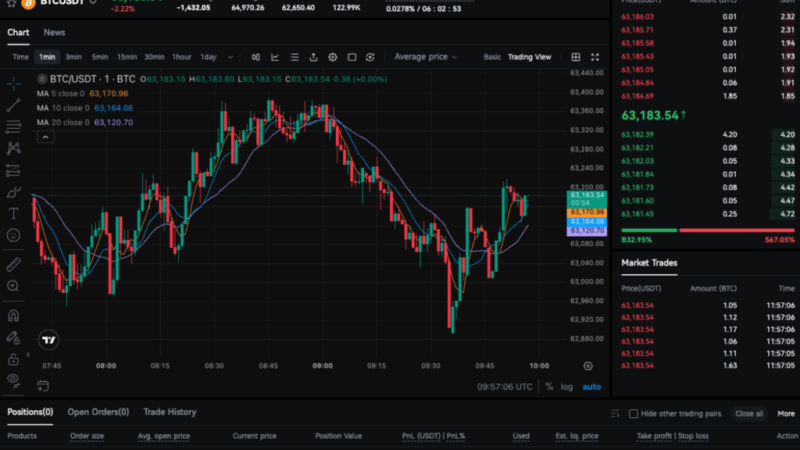Click the fullscreen rectangle toolbar icon
The height and width of the screenshot is (450, 800).
click(x=352, y=57)
